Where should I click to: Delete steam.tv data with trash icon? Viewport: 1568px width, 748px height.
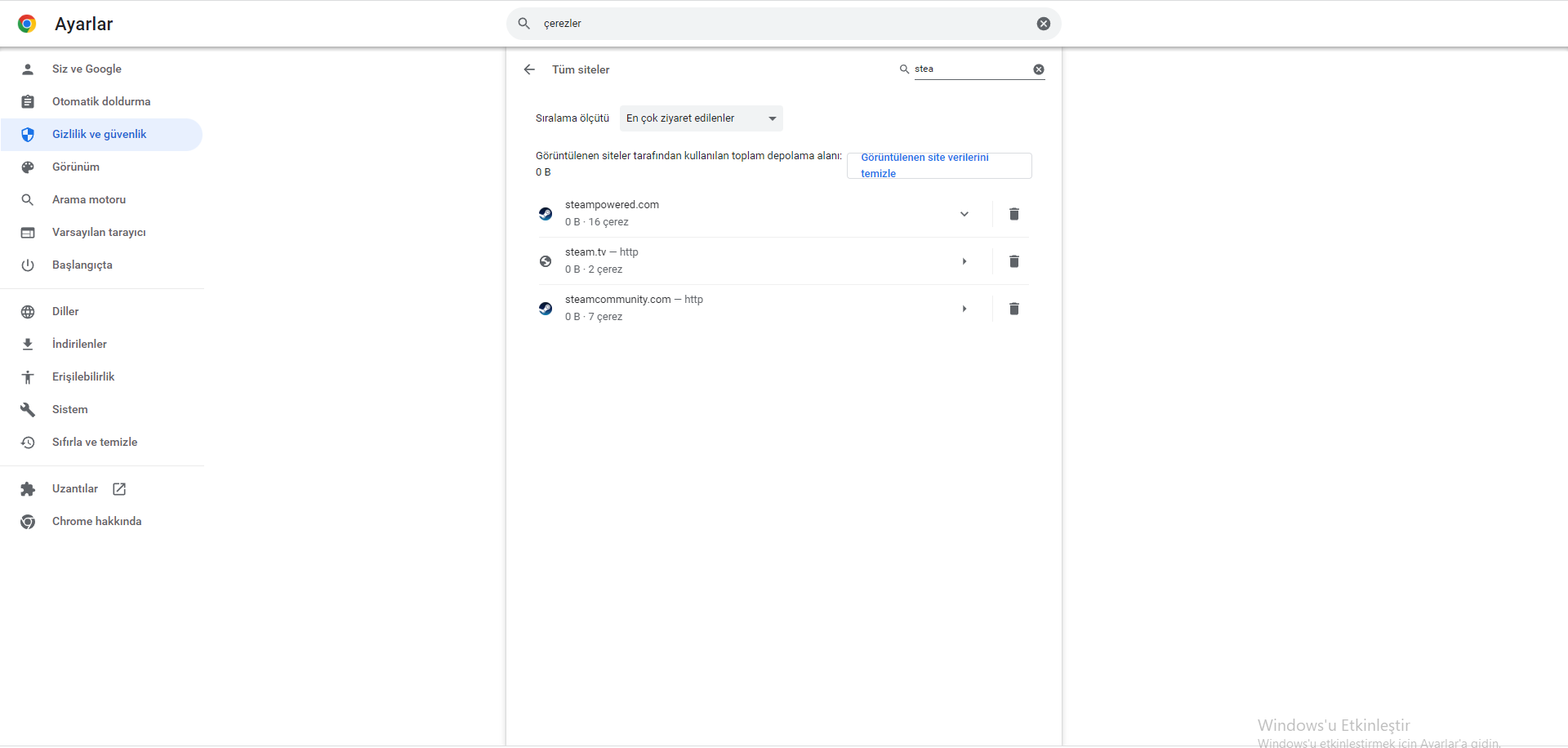(x=1013, y=261)
